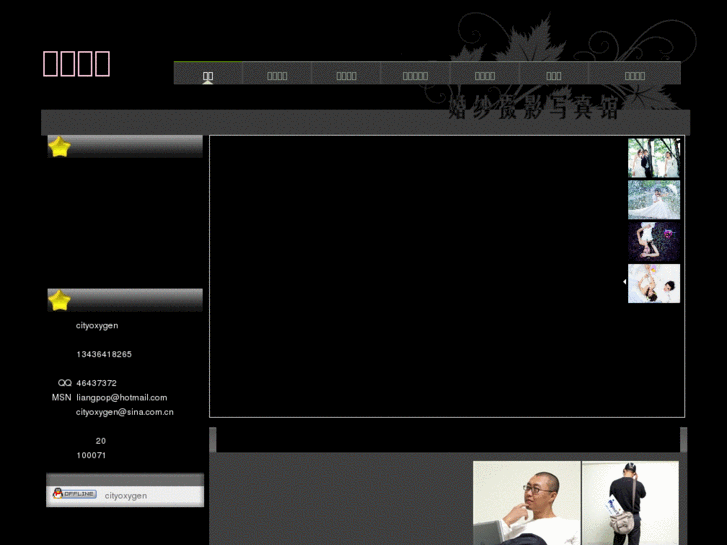Click the postal code 100071

pos(91,455)
